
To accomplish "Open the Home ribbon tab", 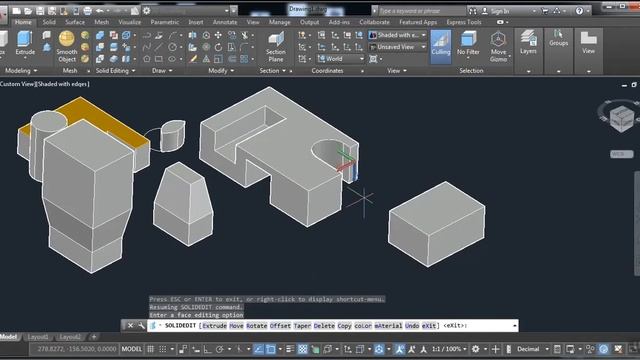I will [23, 22].
